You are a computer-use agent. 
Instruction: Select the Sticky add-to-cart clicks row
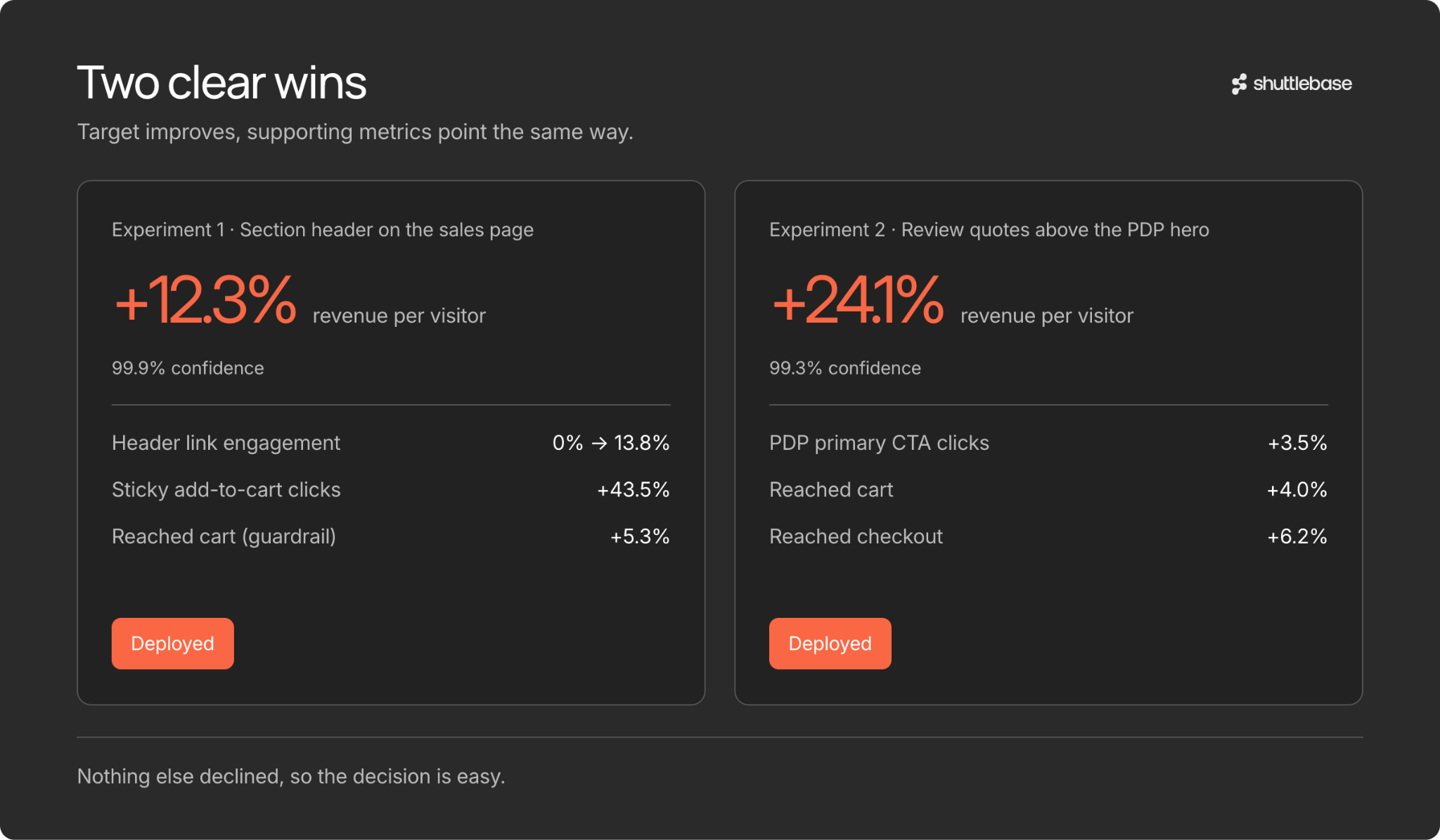click(391, 490)
